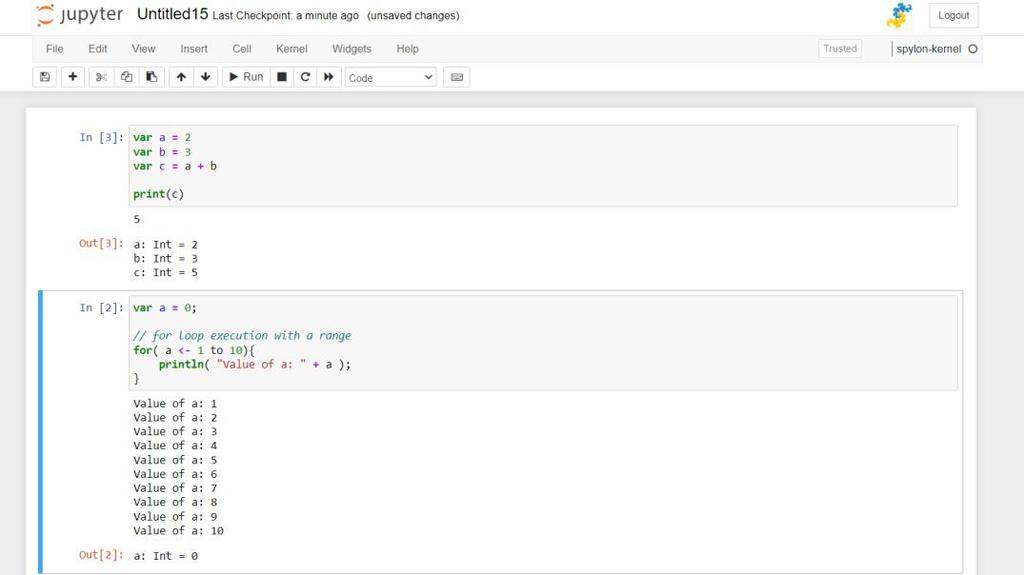Click the Trusted notebook indicator
The image size is (1024, 575).
click(840, 49)
